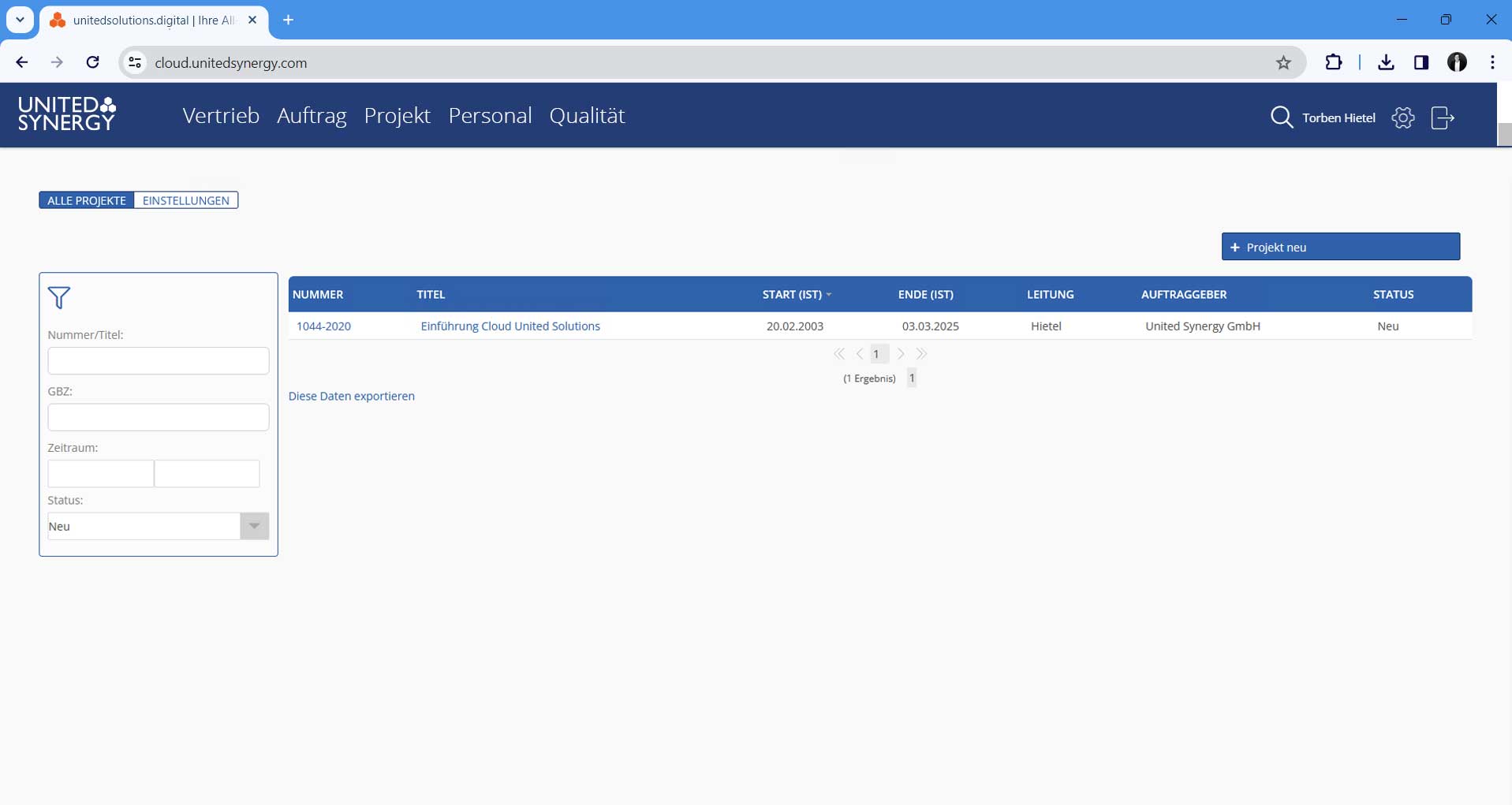This screenshot has height=805, width=1512.
Task: Click the Projekt neu button
Action: tap(1340, 247)
